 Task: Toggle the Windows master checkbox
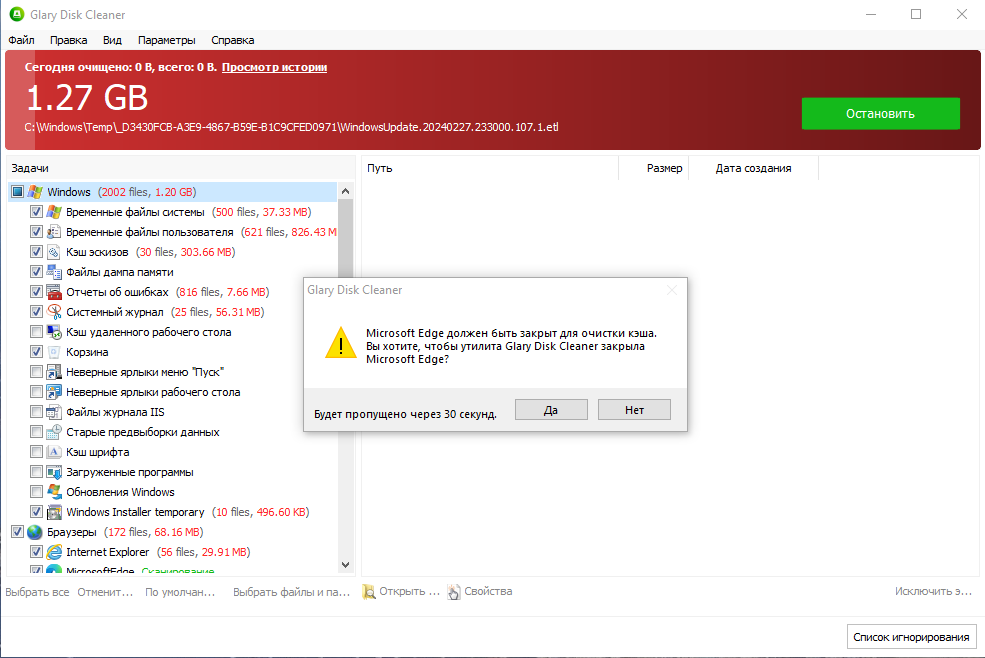17,191
